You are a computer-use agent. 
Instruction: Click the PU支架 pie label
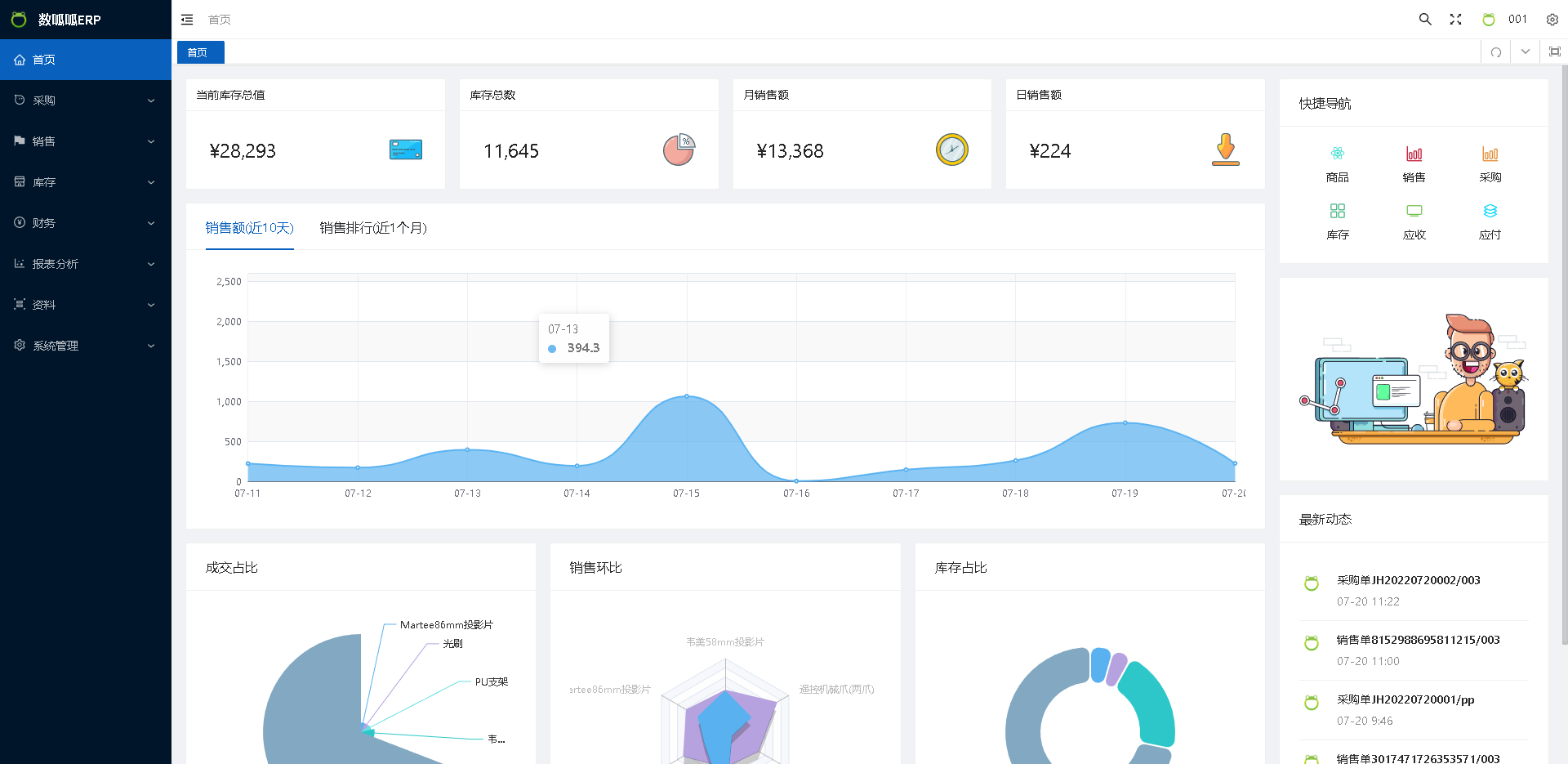coord(492,681)
